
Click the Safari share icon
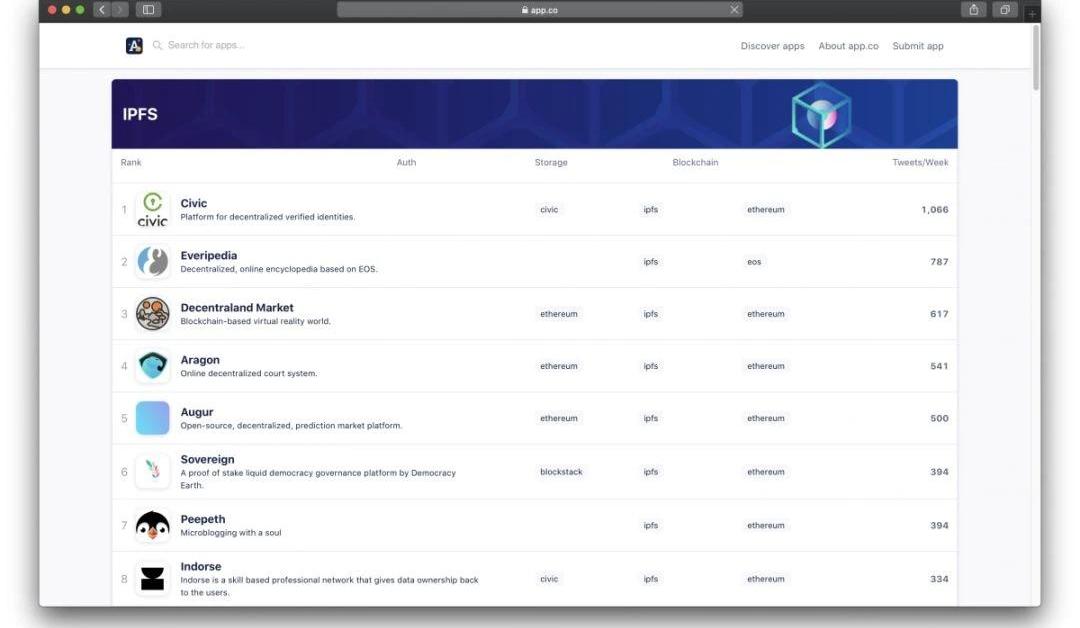972,10
